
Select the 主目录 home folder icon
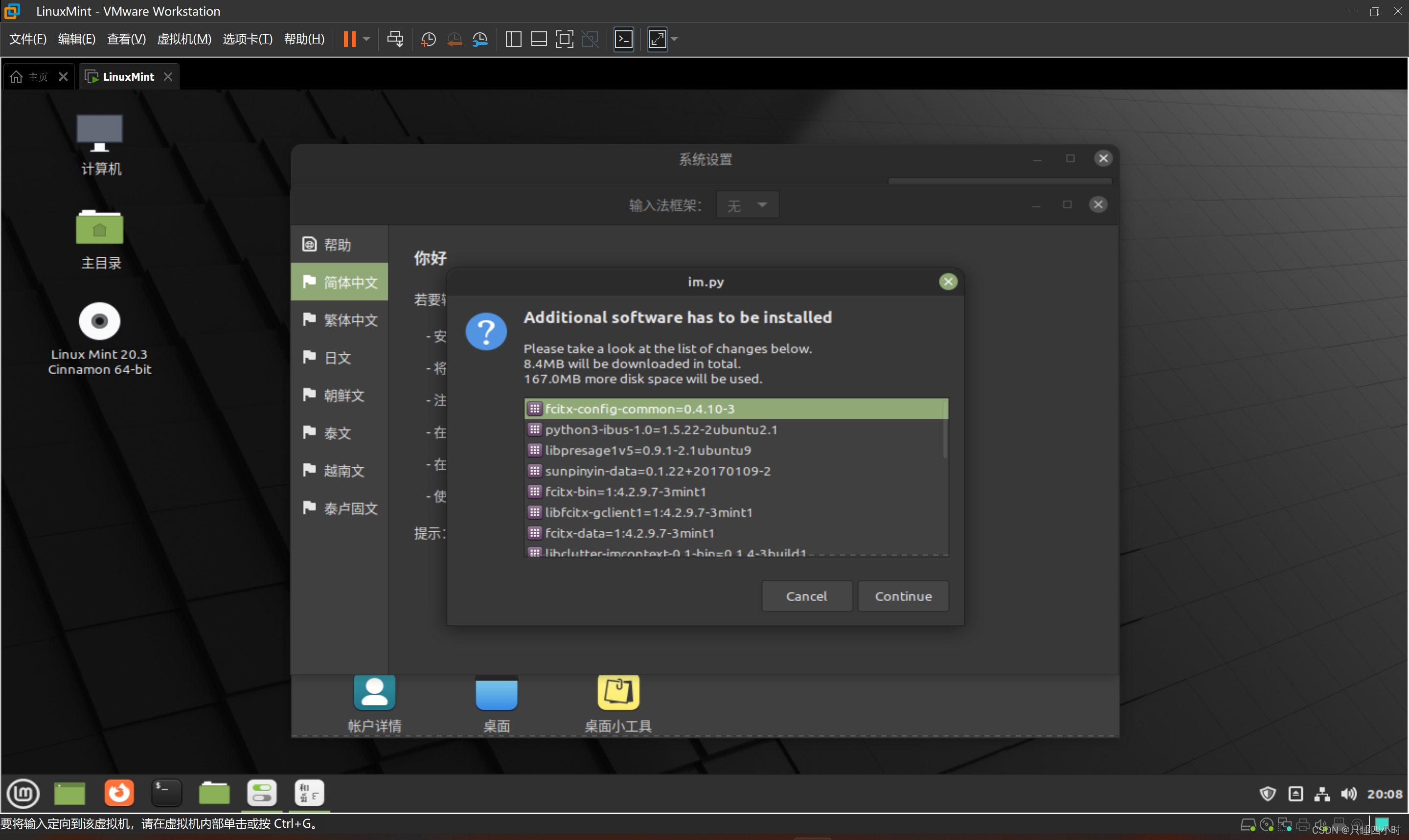(100, 239)
